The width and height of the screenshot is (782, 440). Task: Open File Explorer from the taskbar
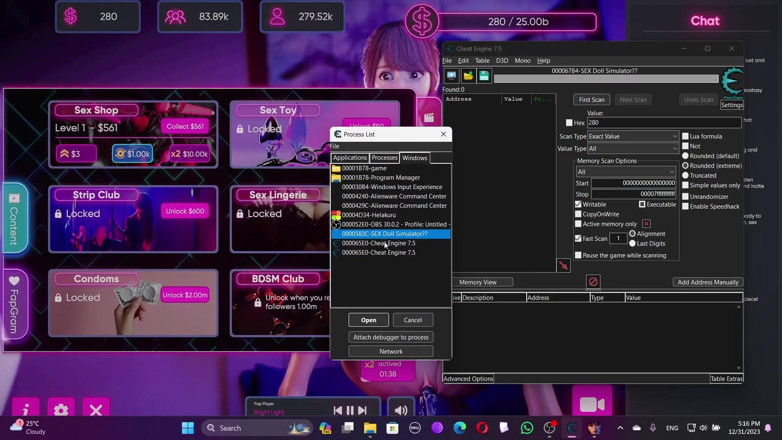point(370,428)
